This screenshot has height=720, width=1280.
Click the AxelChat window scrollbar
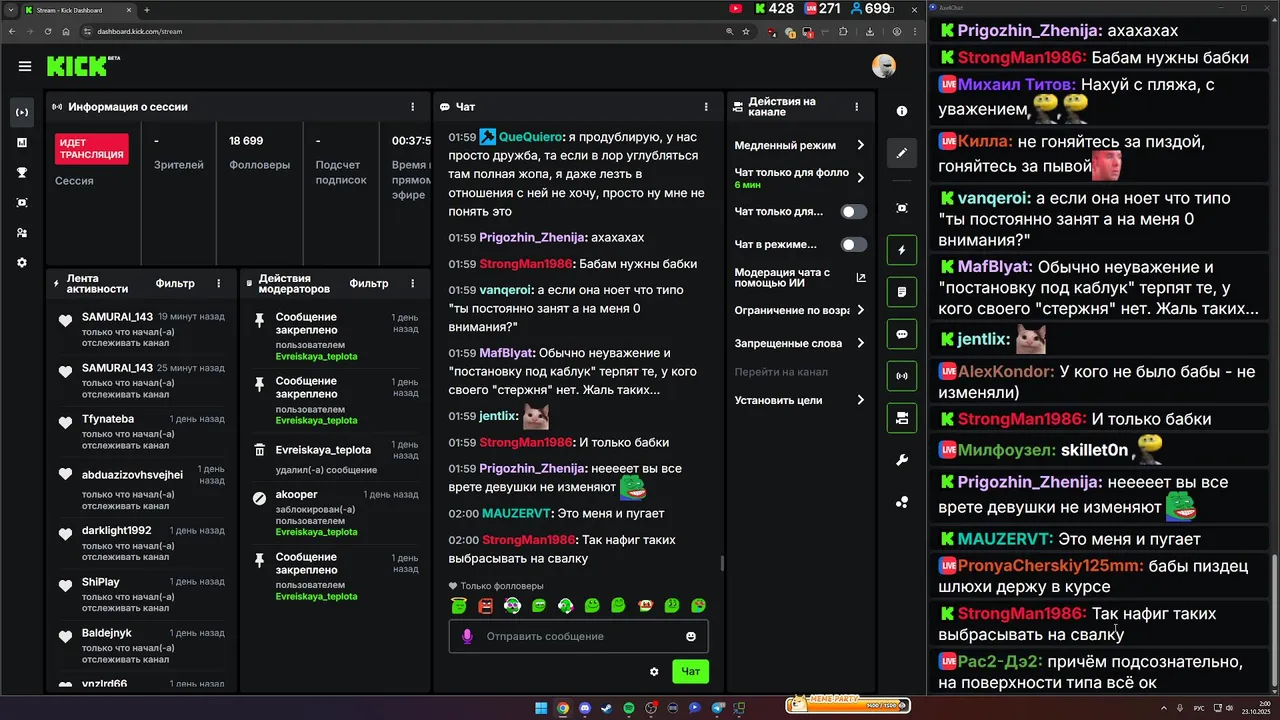(1273, 623)
